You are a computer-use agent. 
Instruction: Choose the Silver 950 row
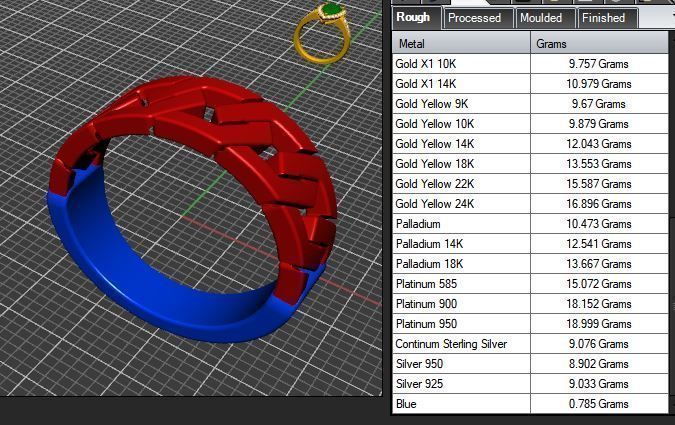(530, 364)
